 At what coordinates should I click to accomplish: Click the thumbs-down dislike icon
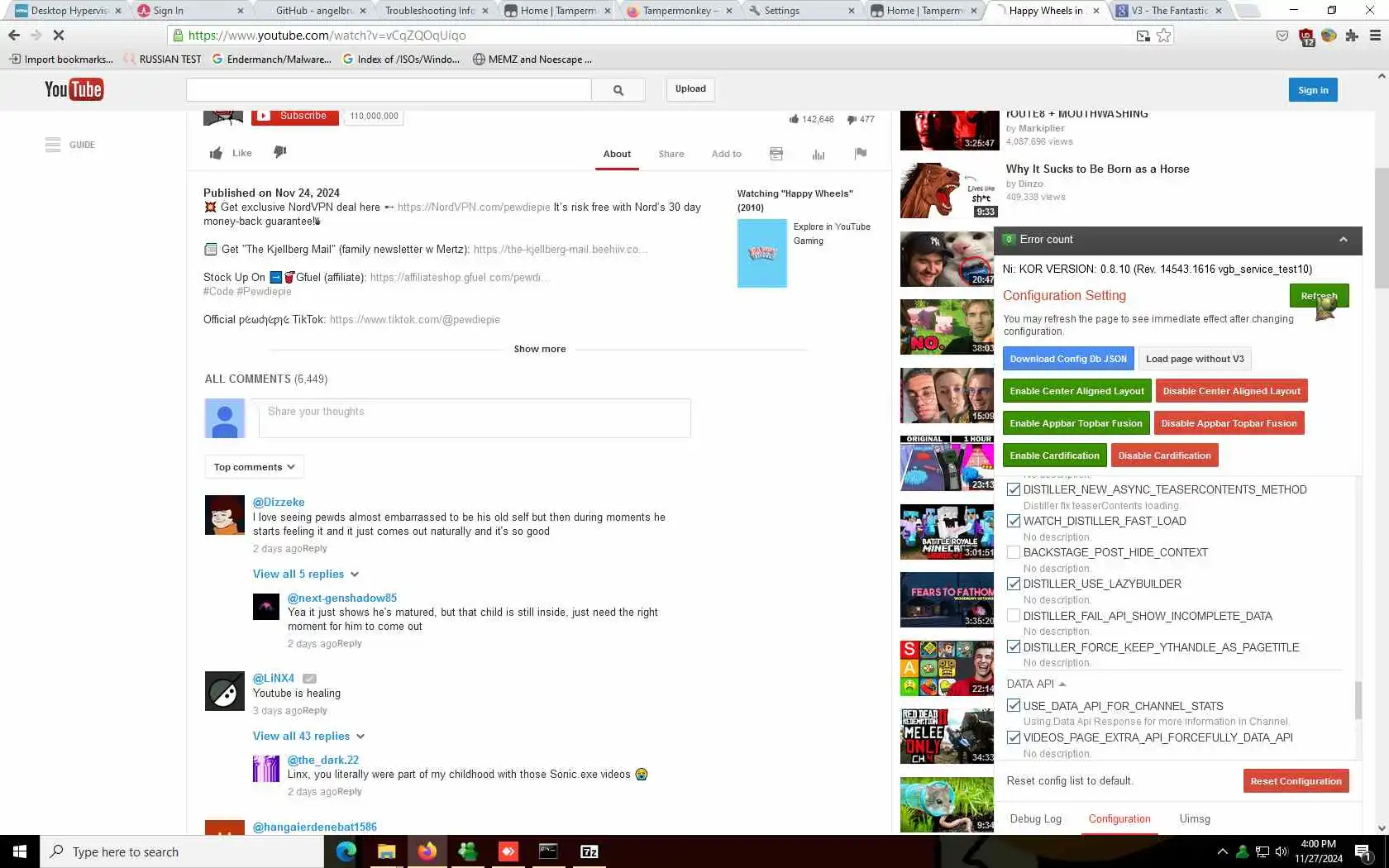(280, 152)
